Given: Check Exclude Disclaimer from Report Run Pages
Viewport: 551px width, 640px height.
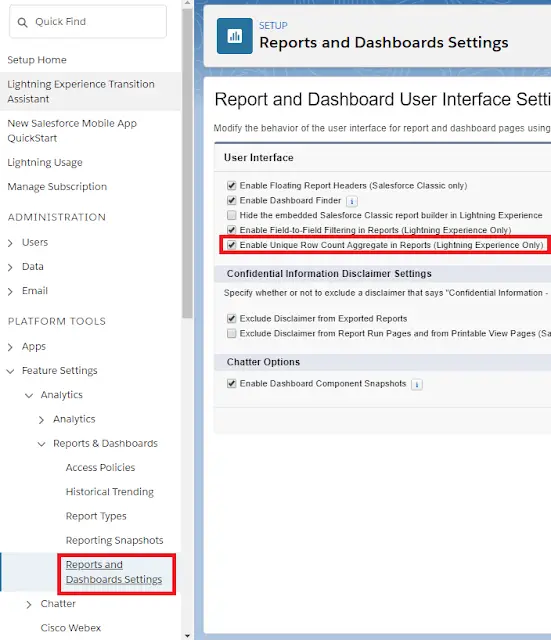Looking at the screenshot, I should coord(231,333).
